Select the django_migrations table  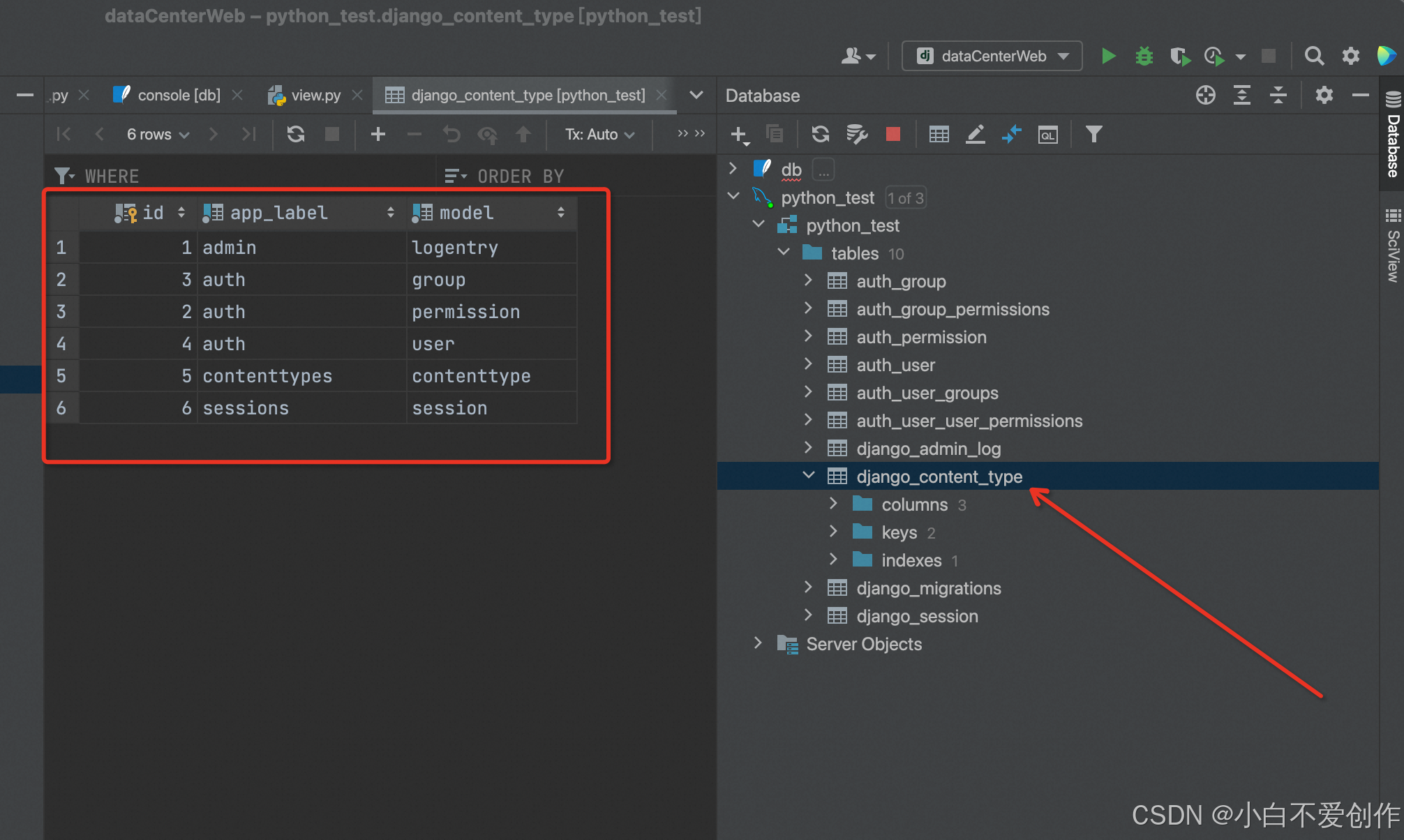[x=928, y=588]
